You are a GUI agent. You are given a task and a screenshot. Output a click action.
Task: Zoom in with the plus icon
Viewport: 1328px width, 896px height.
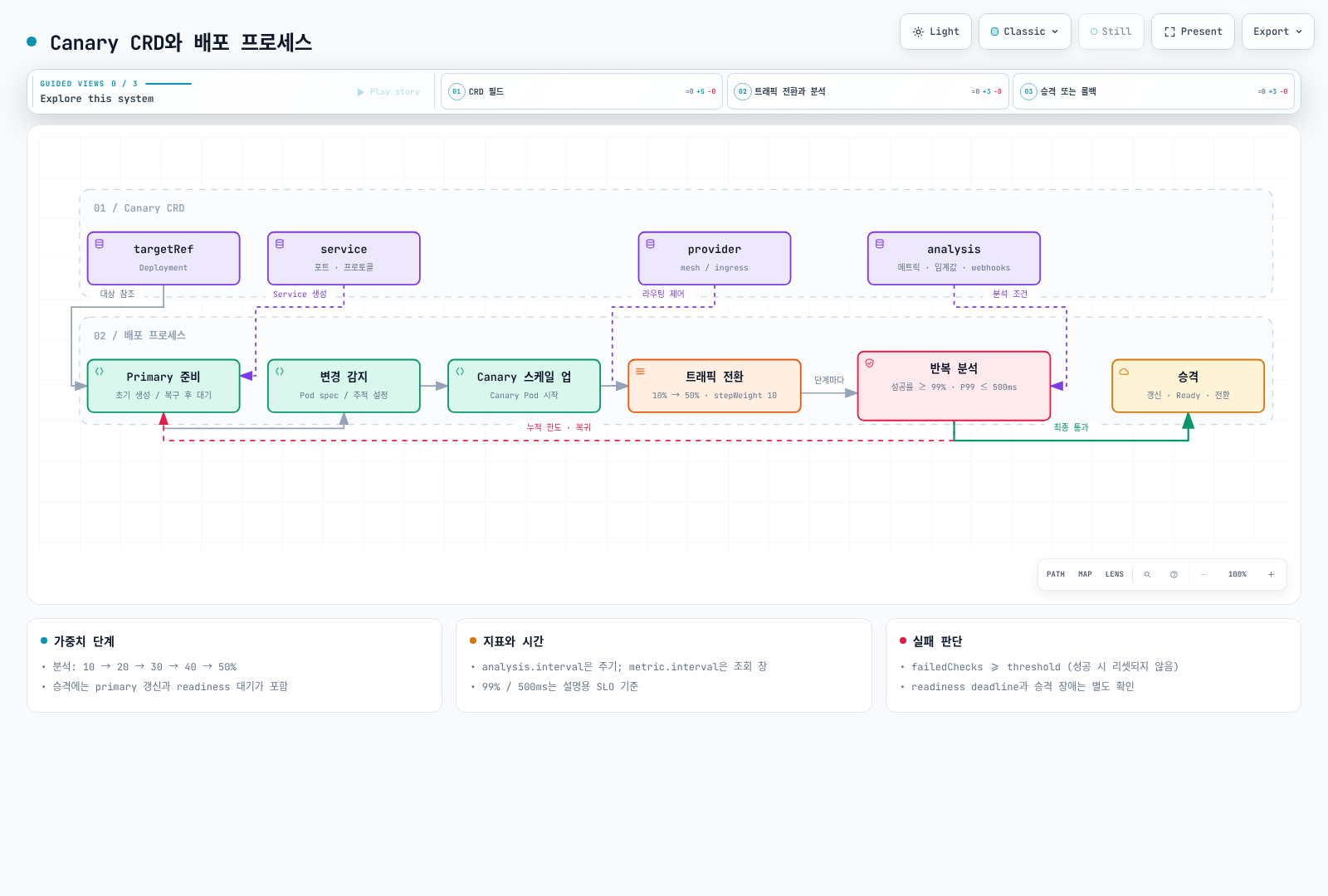(x=1271, y=574)
